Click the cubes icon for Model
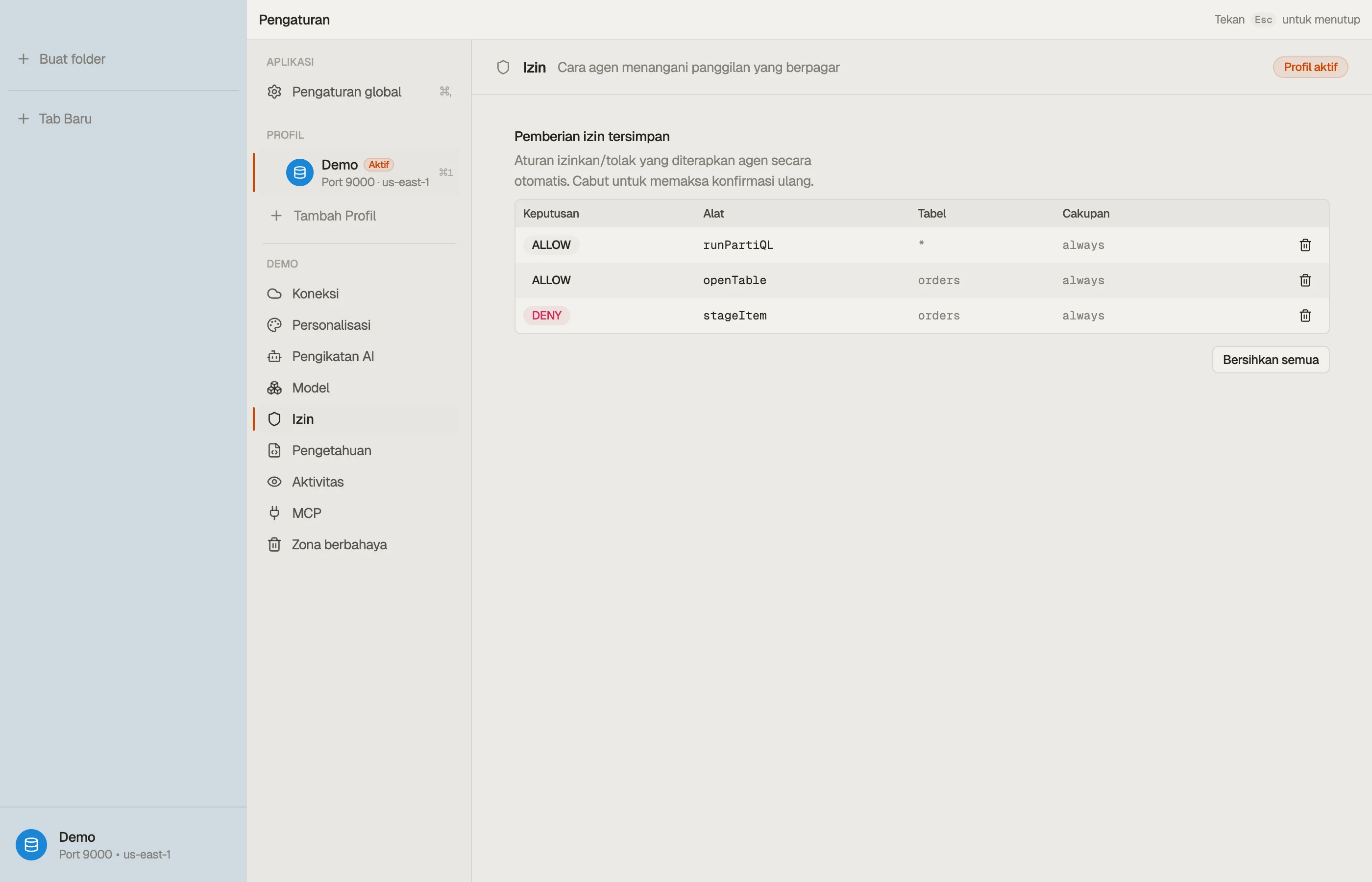This screenshot has height=882, width=1372. point(274,388)
